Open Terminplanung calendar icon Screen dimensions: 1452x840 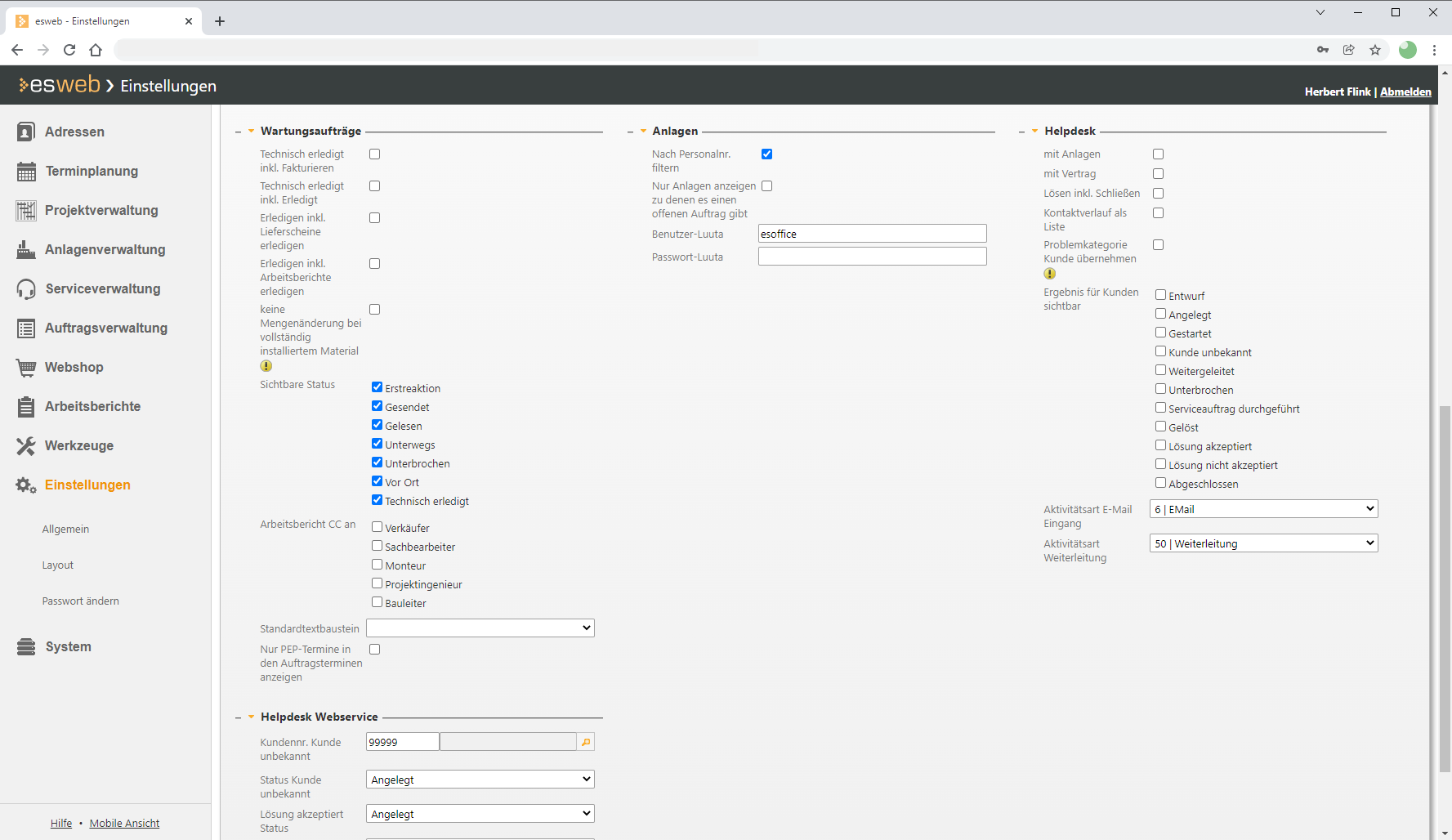point(26,171)
